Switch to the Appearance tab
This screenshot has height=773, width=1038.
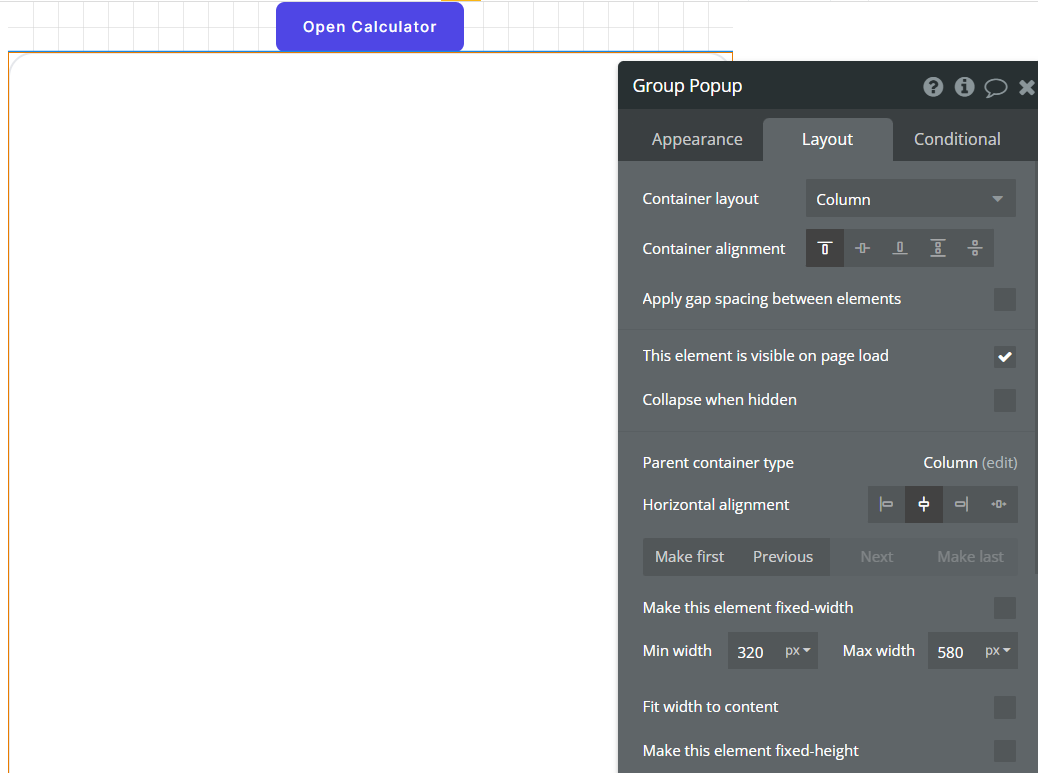[x=697, y=139]
